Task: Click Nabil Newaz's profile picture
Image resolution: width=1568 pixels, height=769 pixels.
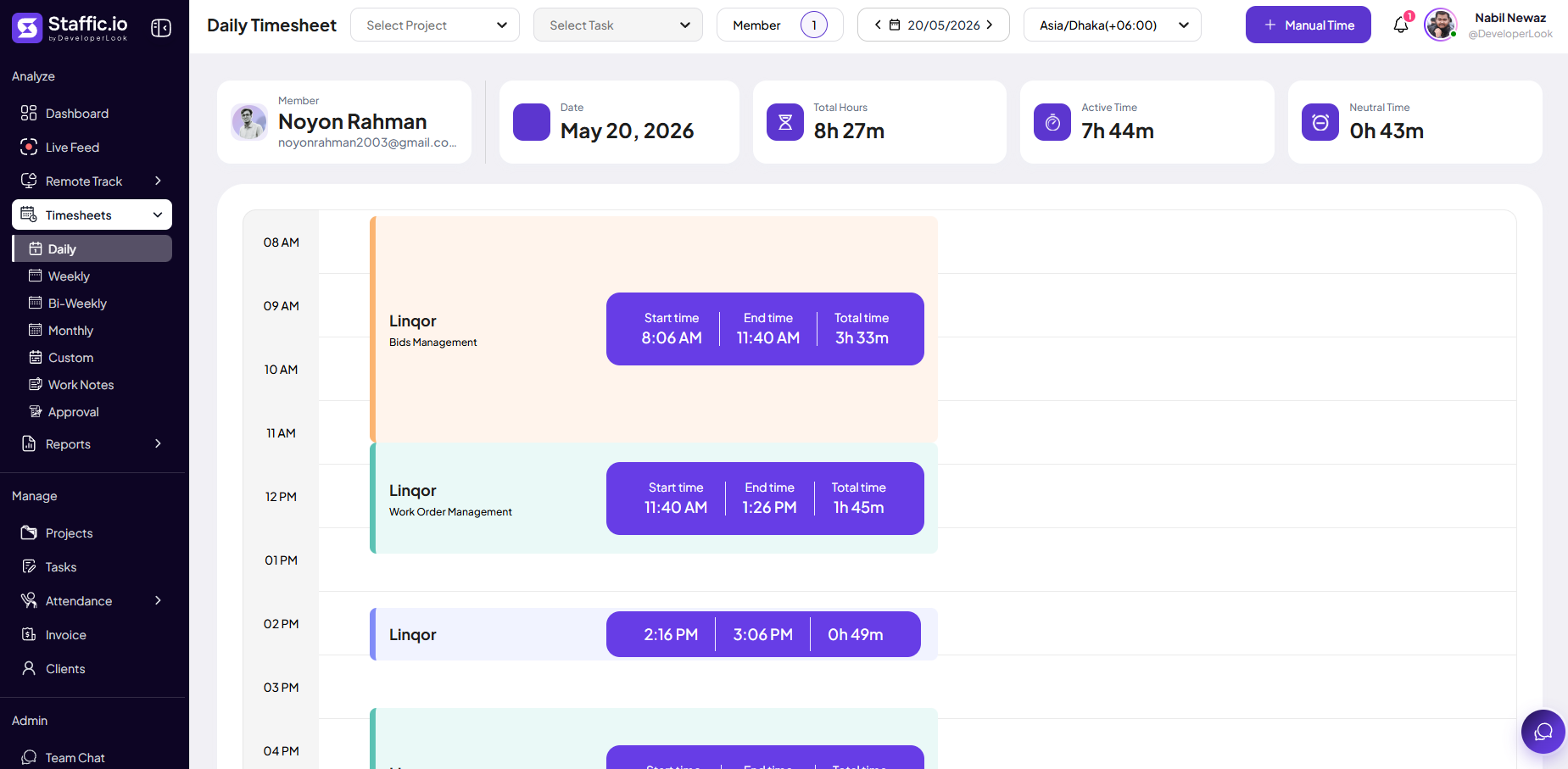Action: point(1441,25)
